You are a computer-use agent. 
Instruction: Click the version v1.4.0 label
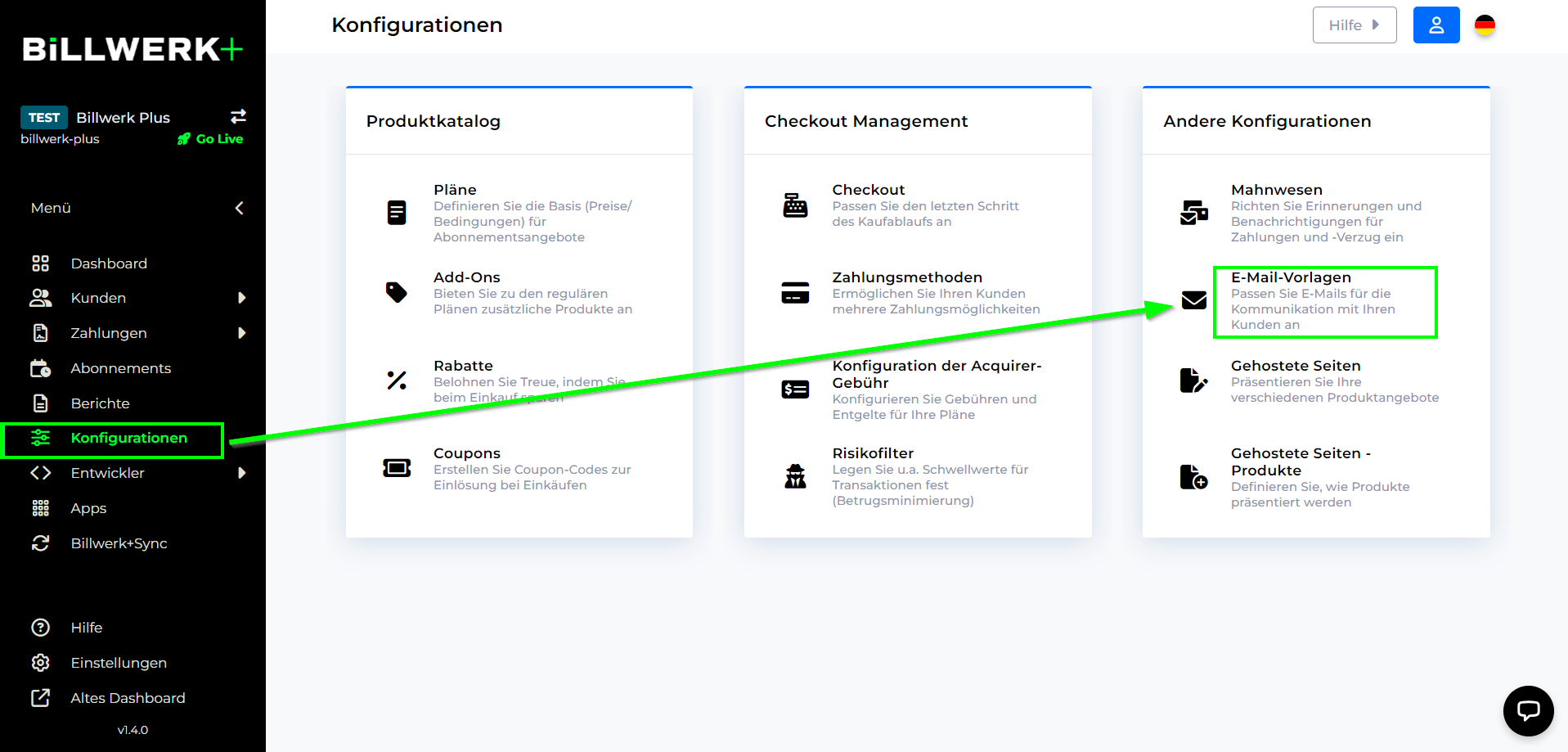[133, 730]
